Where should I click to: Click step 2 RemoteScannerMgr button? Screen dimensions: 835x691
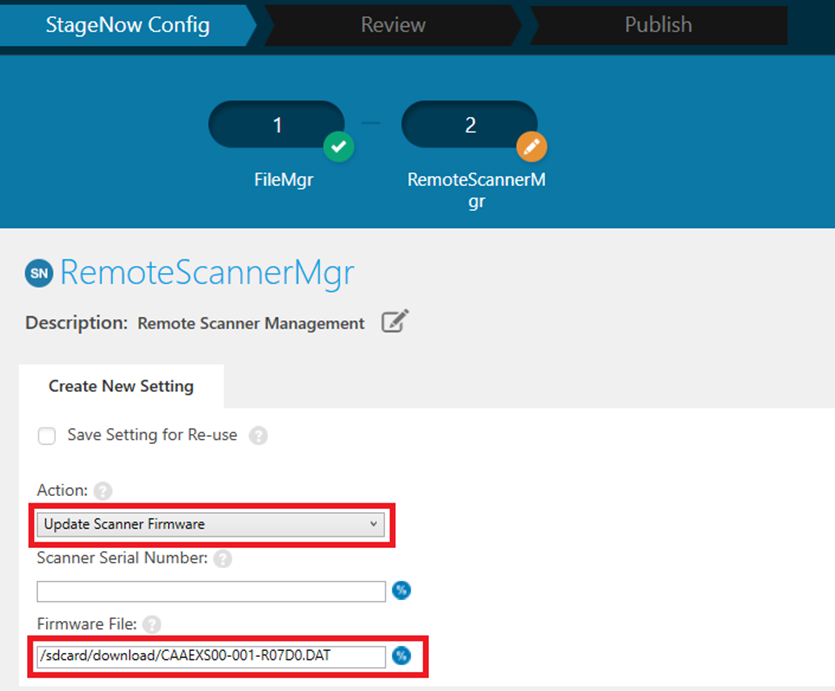pos(470,124)
